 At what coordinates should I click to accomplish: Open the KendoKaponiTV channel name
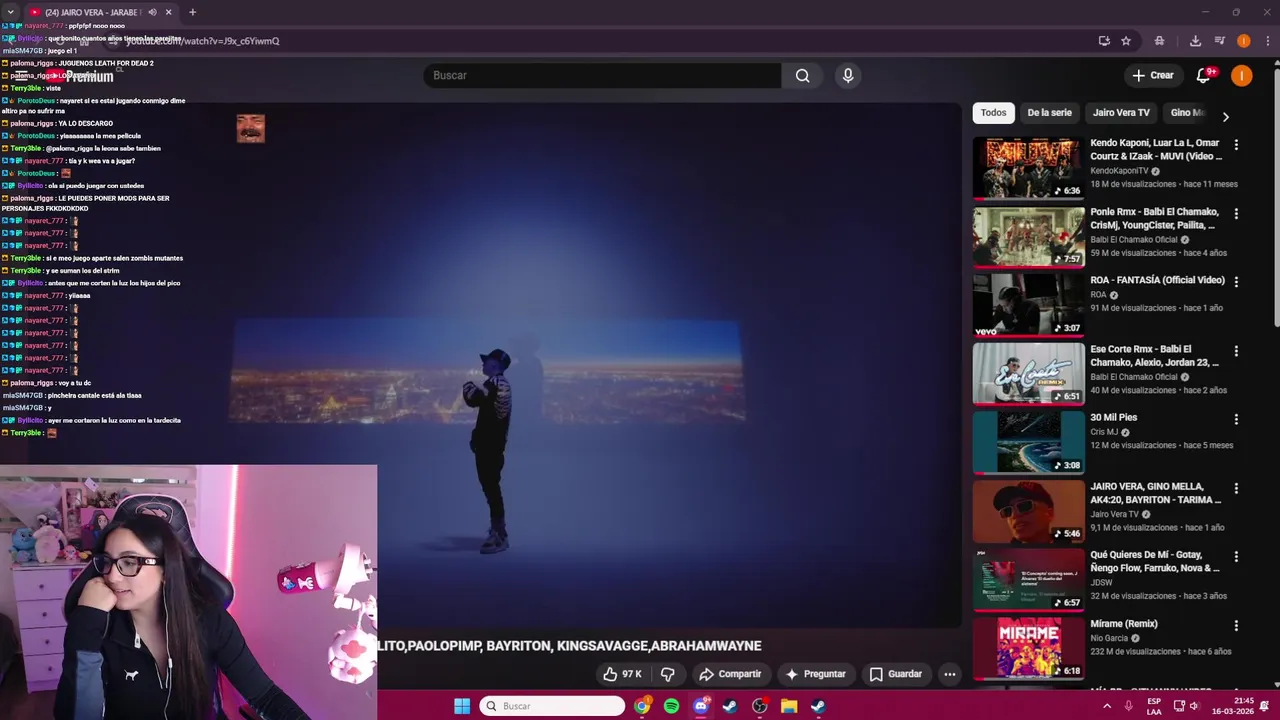coord(1119,171)
